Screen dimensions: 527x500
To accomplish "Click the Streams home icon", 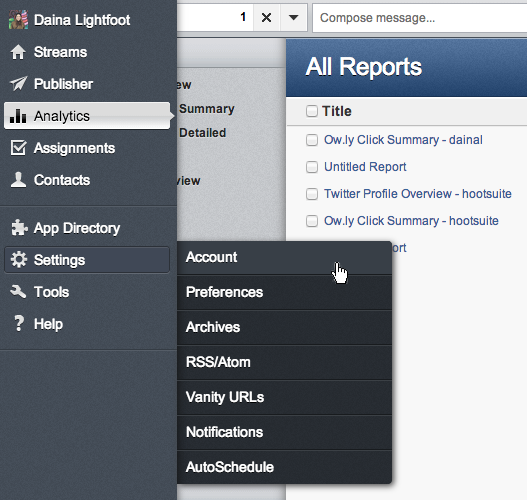I will coord(18,52).
